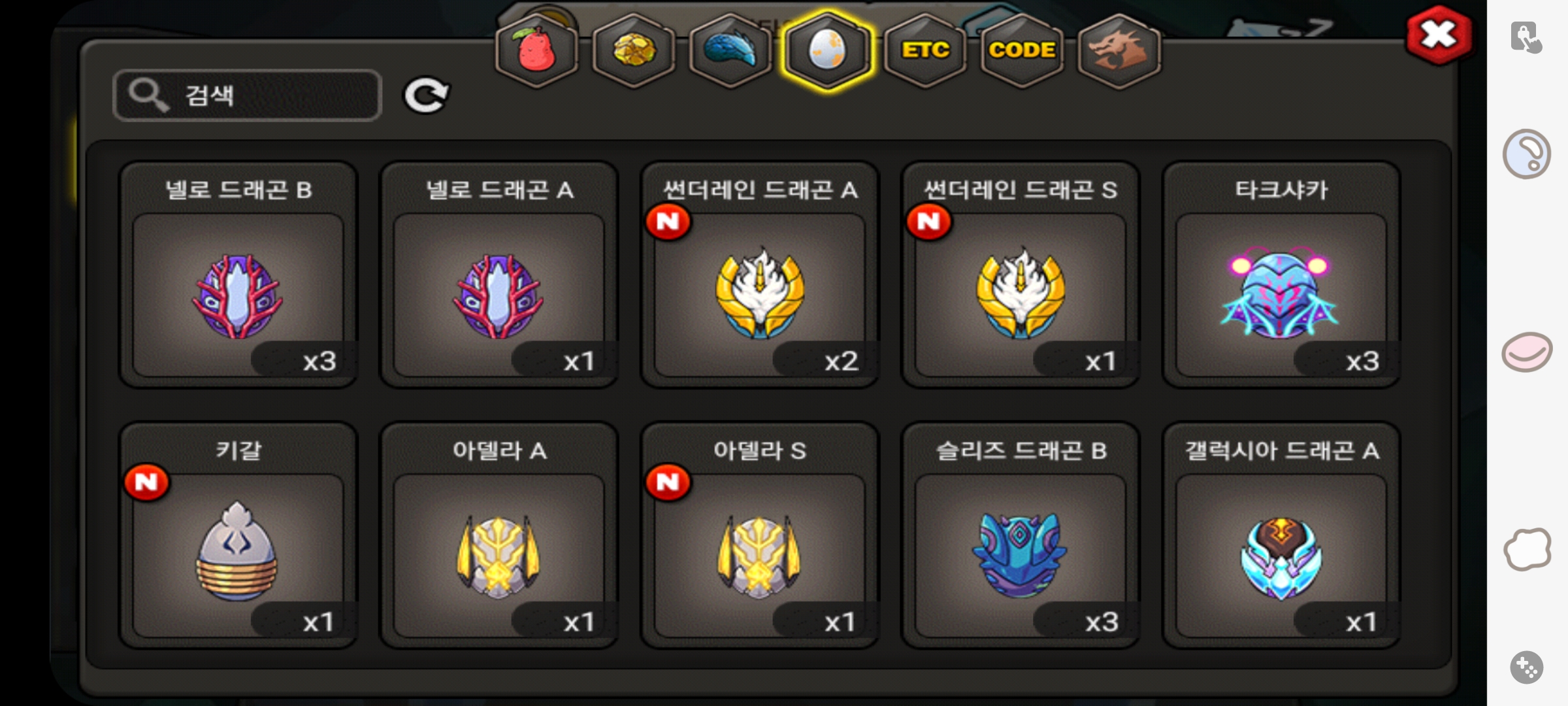Click the refresh arrow icon
1568x706 pixels.
click(427, 96)
